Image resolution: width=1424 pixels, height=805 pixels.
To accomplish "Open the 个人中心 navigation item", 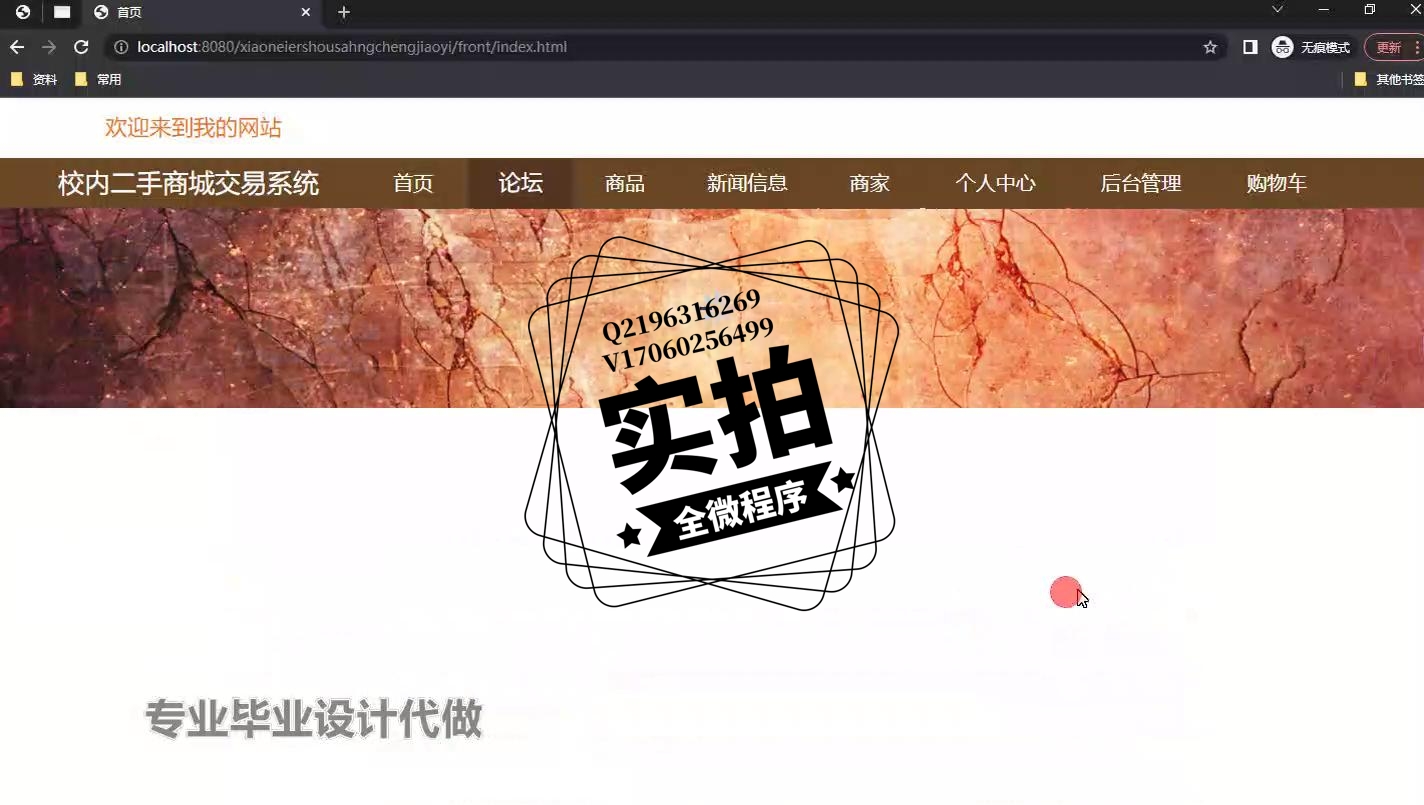I will [x=995, y=183].
